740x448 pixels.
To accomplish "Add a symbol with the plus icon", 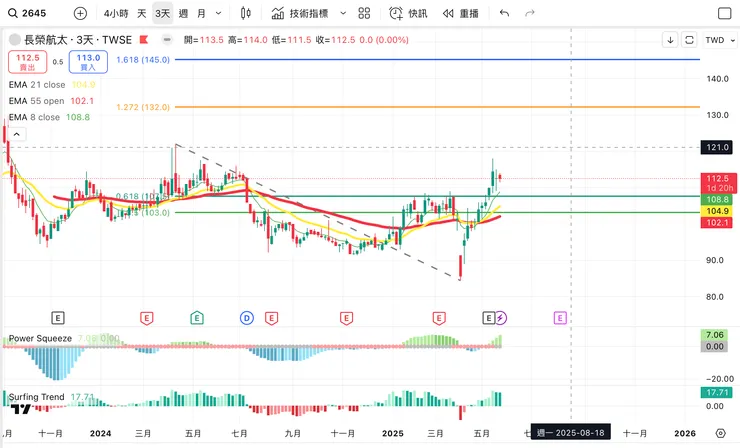I will pyautogui.click(x=80, y=13).
